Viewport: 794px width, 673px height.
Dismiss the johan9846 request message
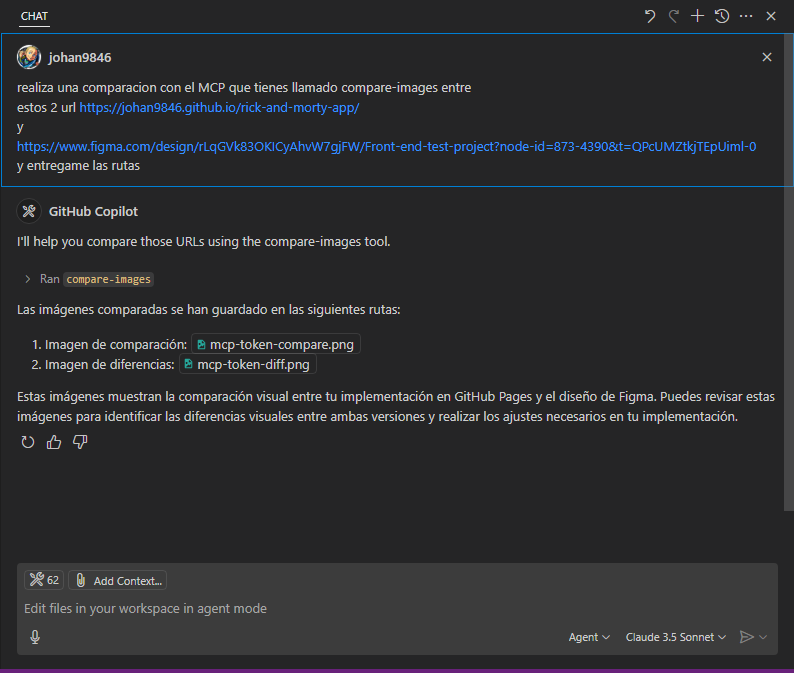(767, 57)
